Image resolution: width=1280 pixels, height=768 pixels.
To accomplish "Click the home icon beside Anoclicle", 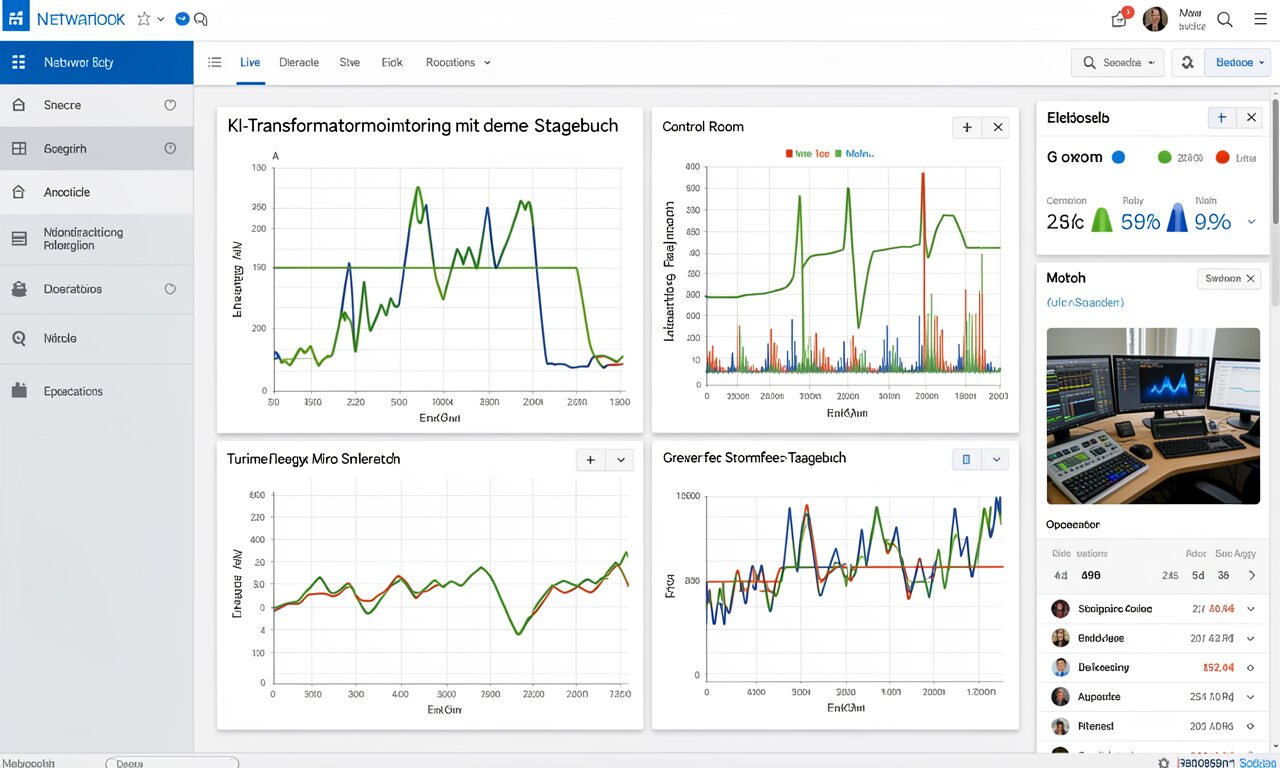I will coord(18,191).
